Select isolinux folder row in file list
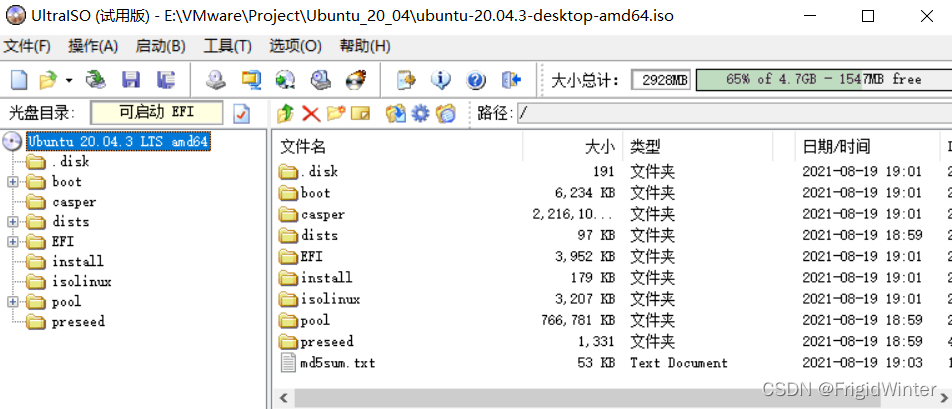 click(x=330, y=299)
